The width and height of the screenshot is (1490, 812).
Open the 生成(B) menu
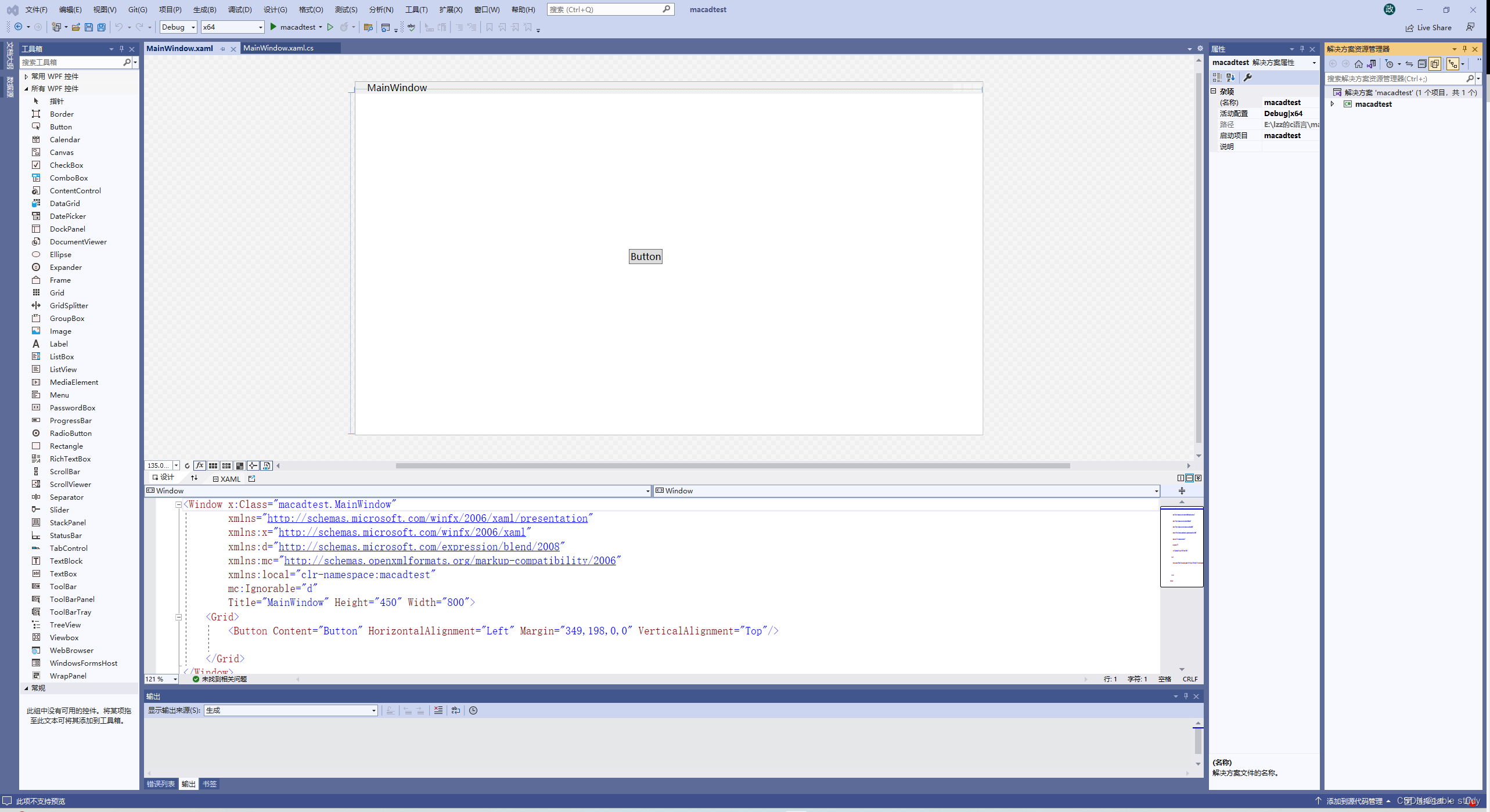click(x=204, y=9)
